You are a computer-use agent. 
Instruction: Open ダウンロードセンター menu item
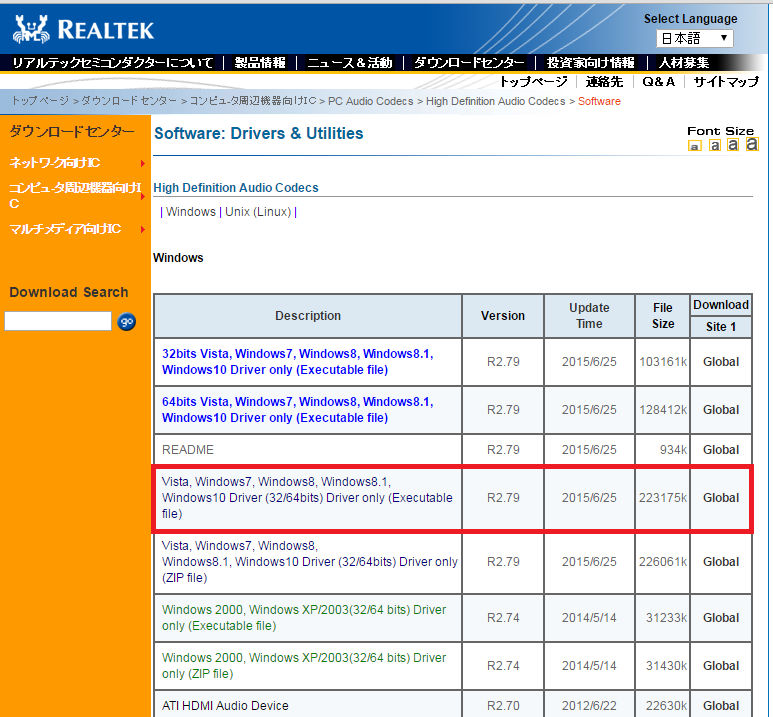click(x=469, y=63)
